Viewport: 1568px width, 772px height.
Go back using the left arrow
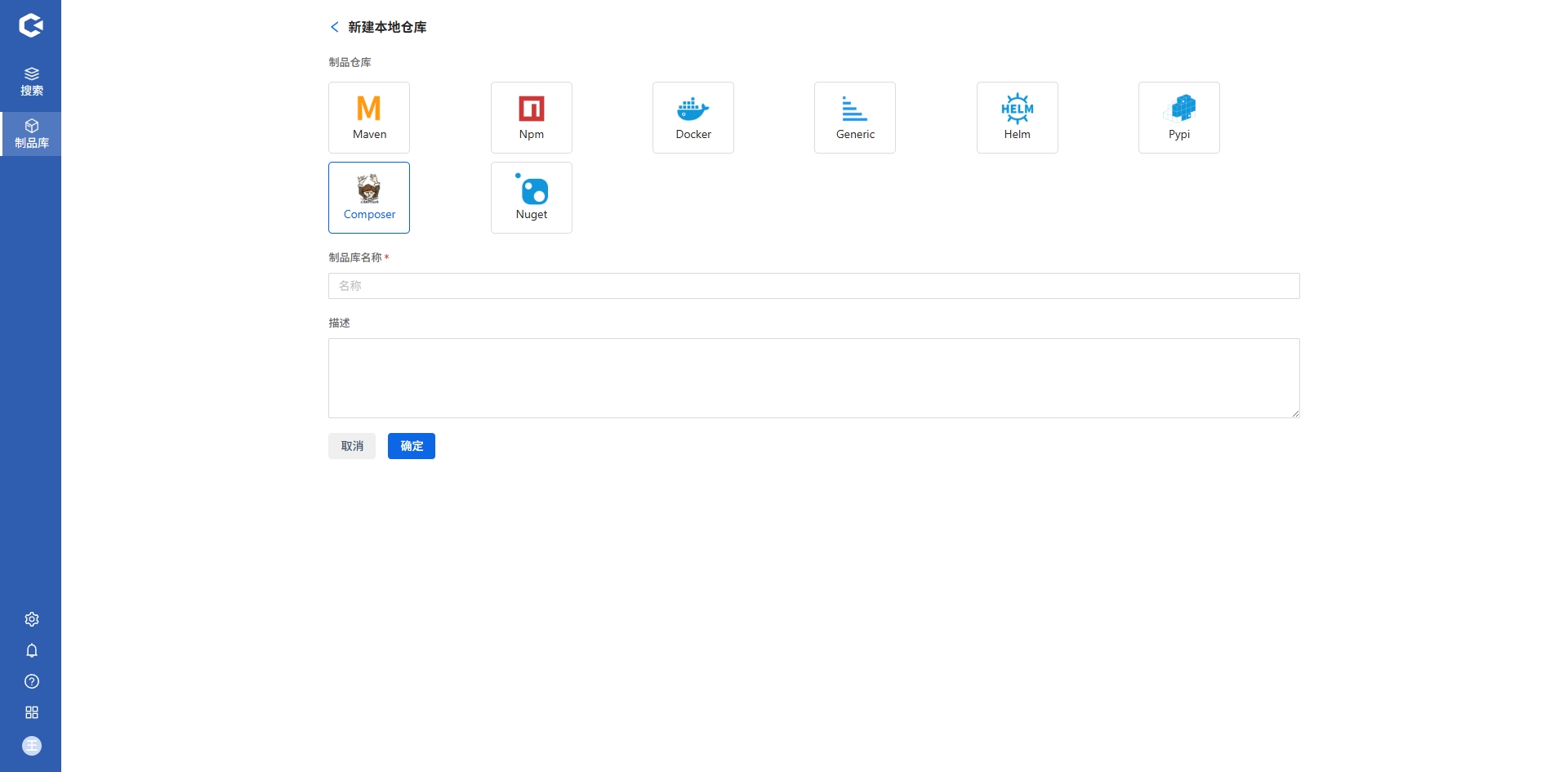point(334,27)
